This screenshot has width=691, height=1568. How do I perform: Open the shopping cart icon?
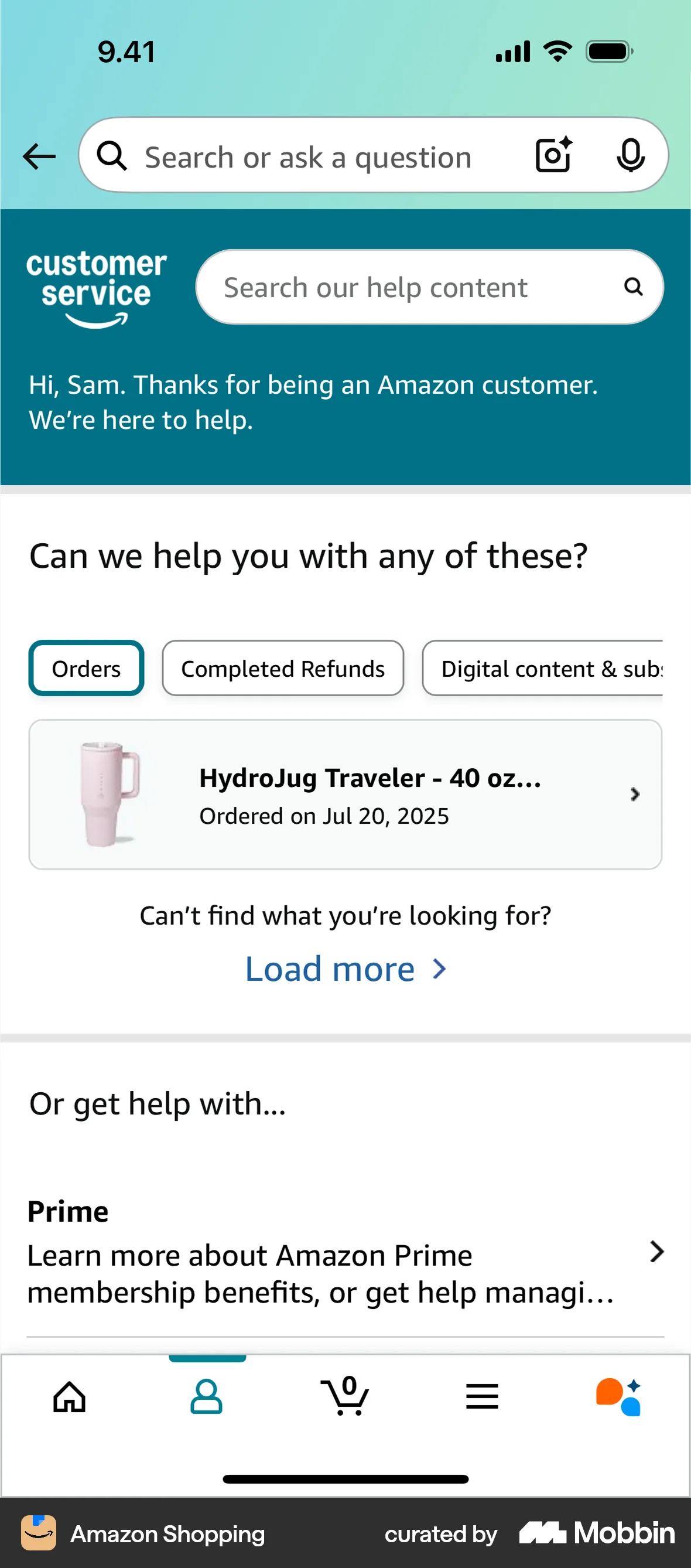pos(345,1397)
